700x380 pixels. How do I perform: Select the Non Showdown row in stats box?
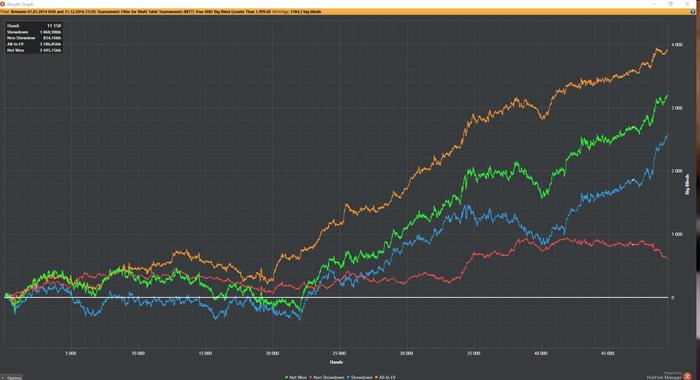tap(34, 38)
